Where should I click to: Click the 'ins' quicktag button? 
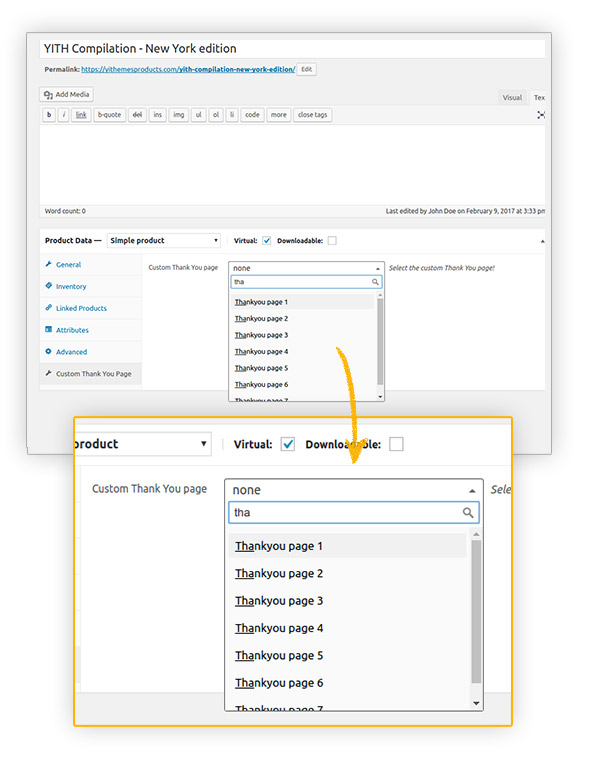tap(158, 115)
